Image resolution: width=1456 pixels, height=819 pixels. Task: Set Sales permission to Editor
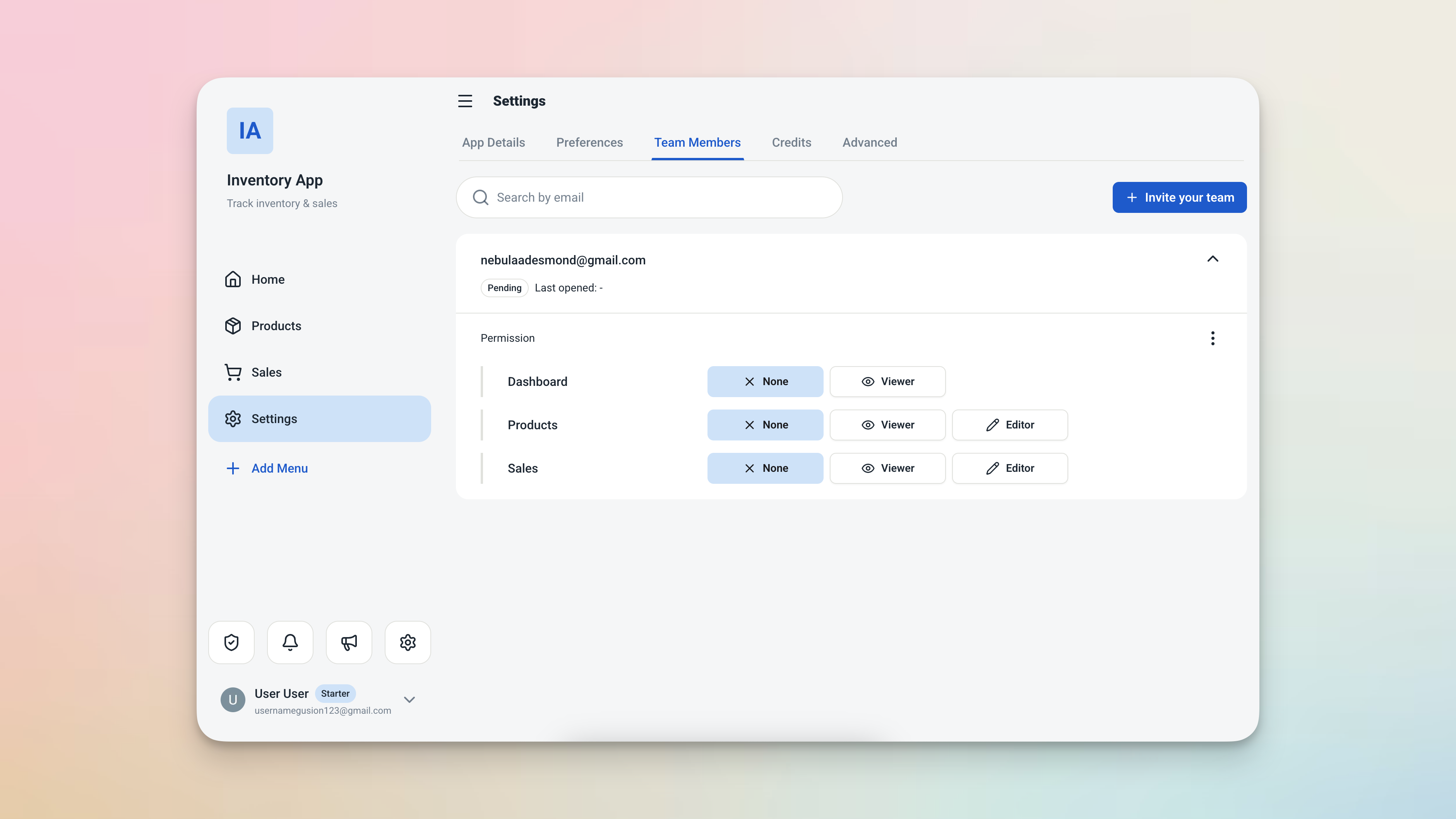(x=1010, y=468)
